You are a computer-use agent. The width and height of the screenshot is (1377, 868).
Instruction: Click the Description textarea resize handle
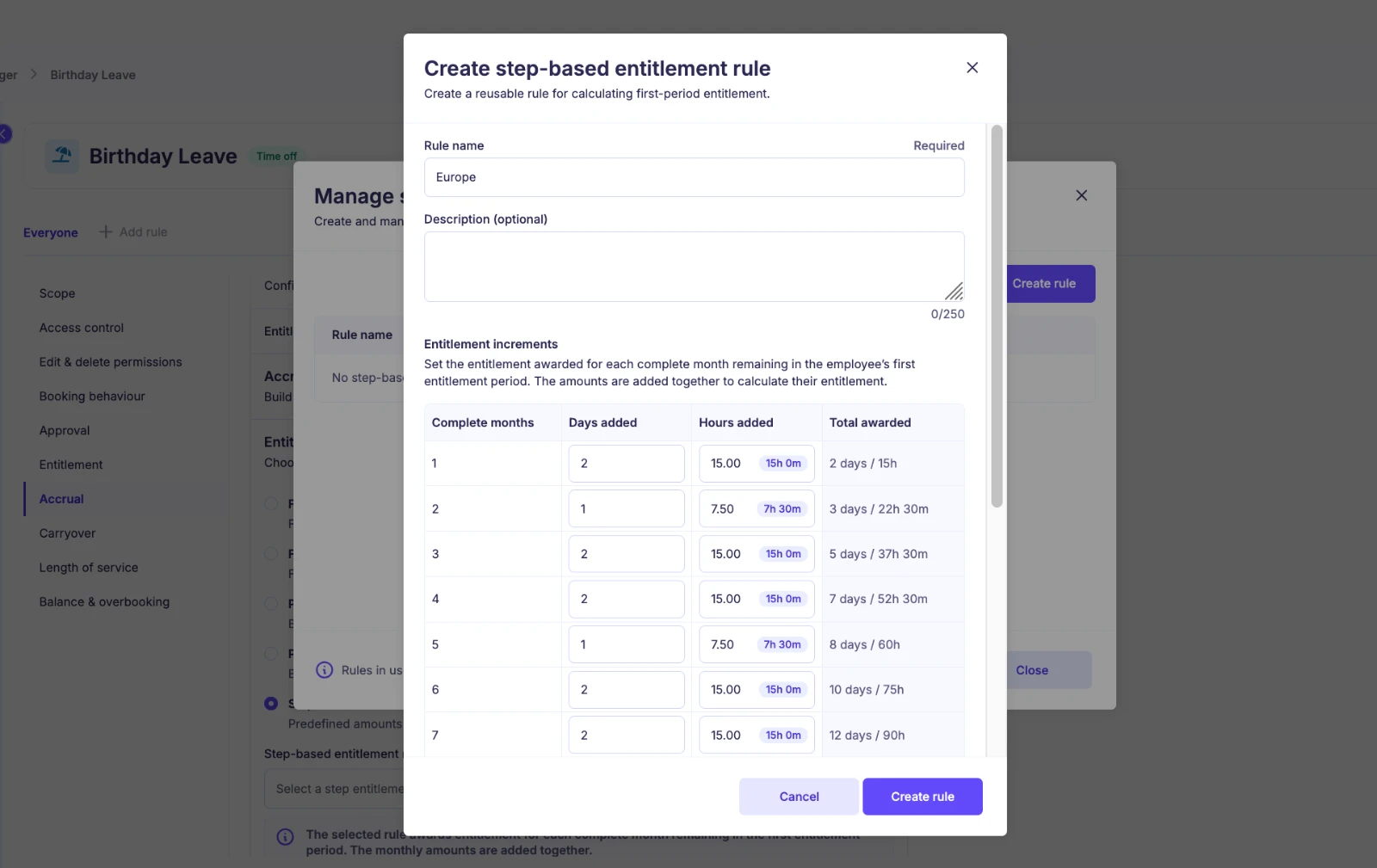point(954,291)
